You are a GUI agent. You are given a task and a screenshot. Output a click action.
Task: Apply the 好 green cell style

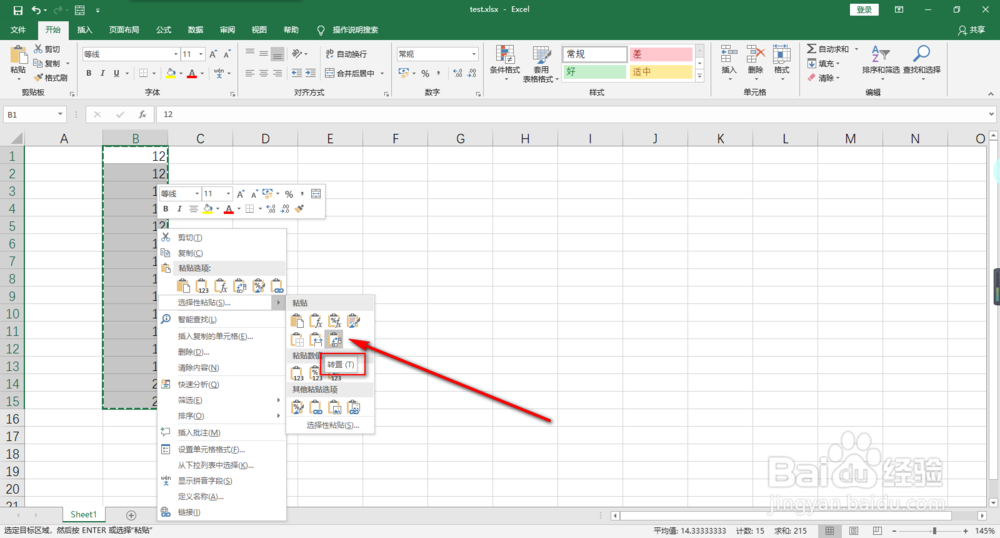(594, 71)
